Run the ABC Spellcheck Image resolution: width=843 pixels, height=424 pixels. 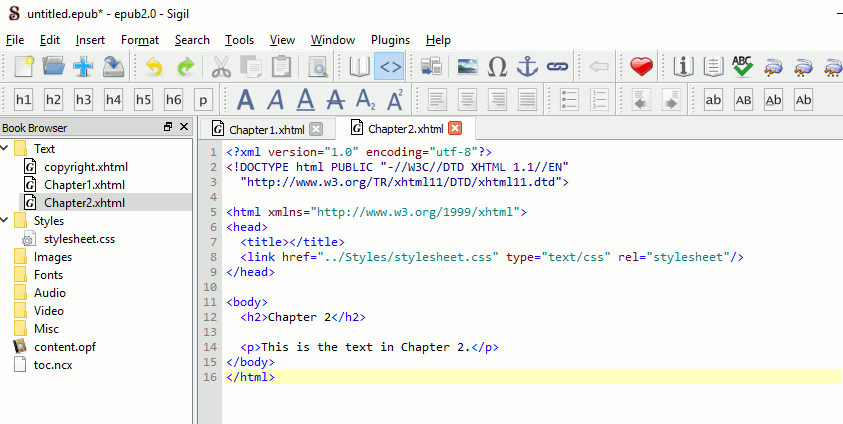742,67
